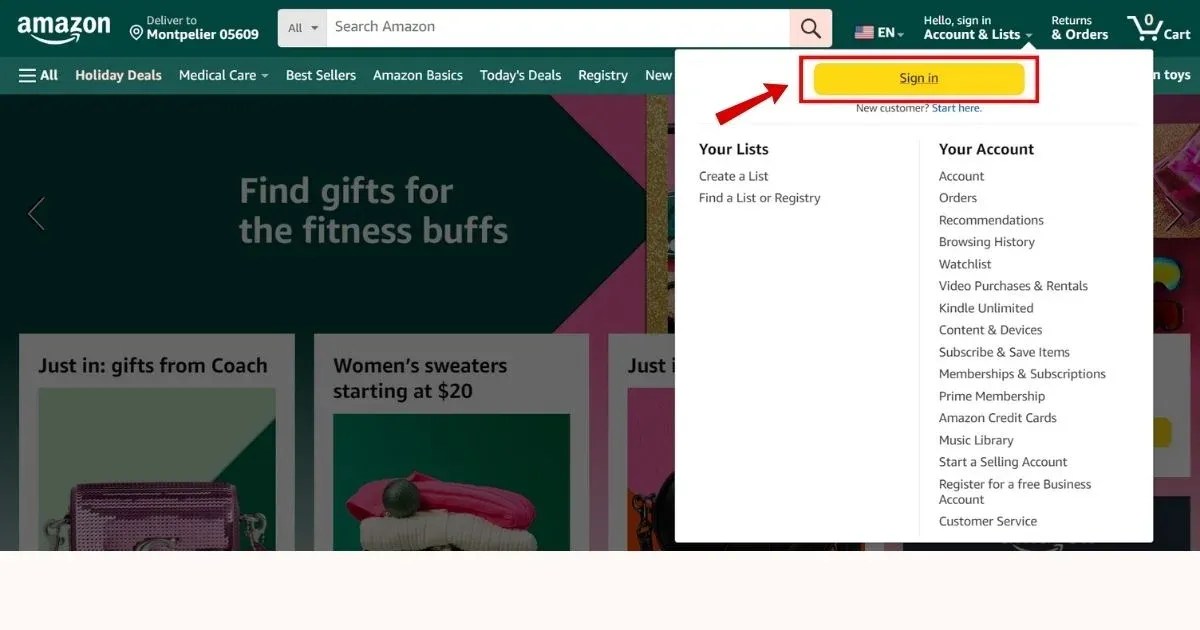Viewport: 1200px width, 630px height.
Task: Click the US flag language icon
Action: [x=862, y=31]
